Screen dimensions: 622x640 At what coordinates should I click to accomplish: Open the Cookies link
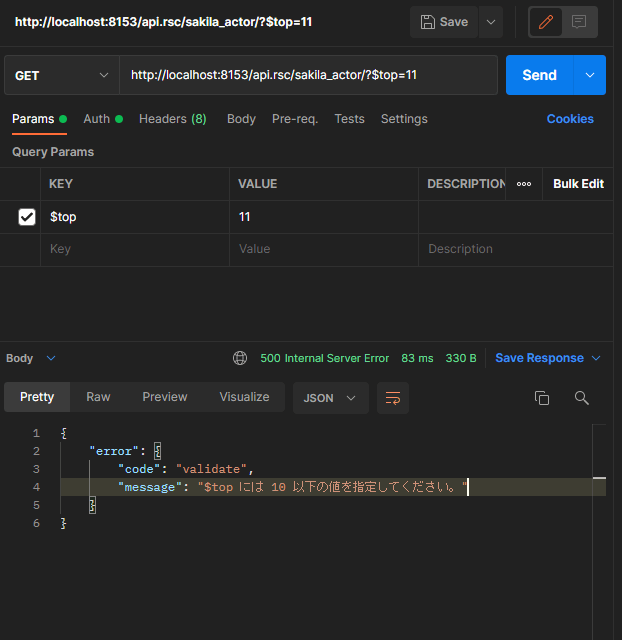click(570, 119)
